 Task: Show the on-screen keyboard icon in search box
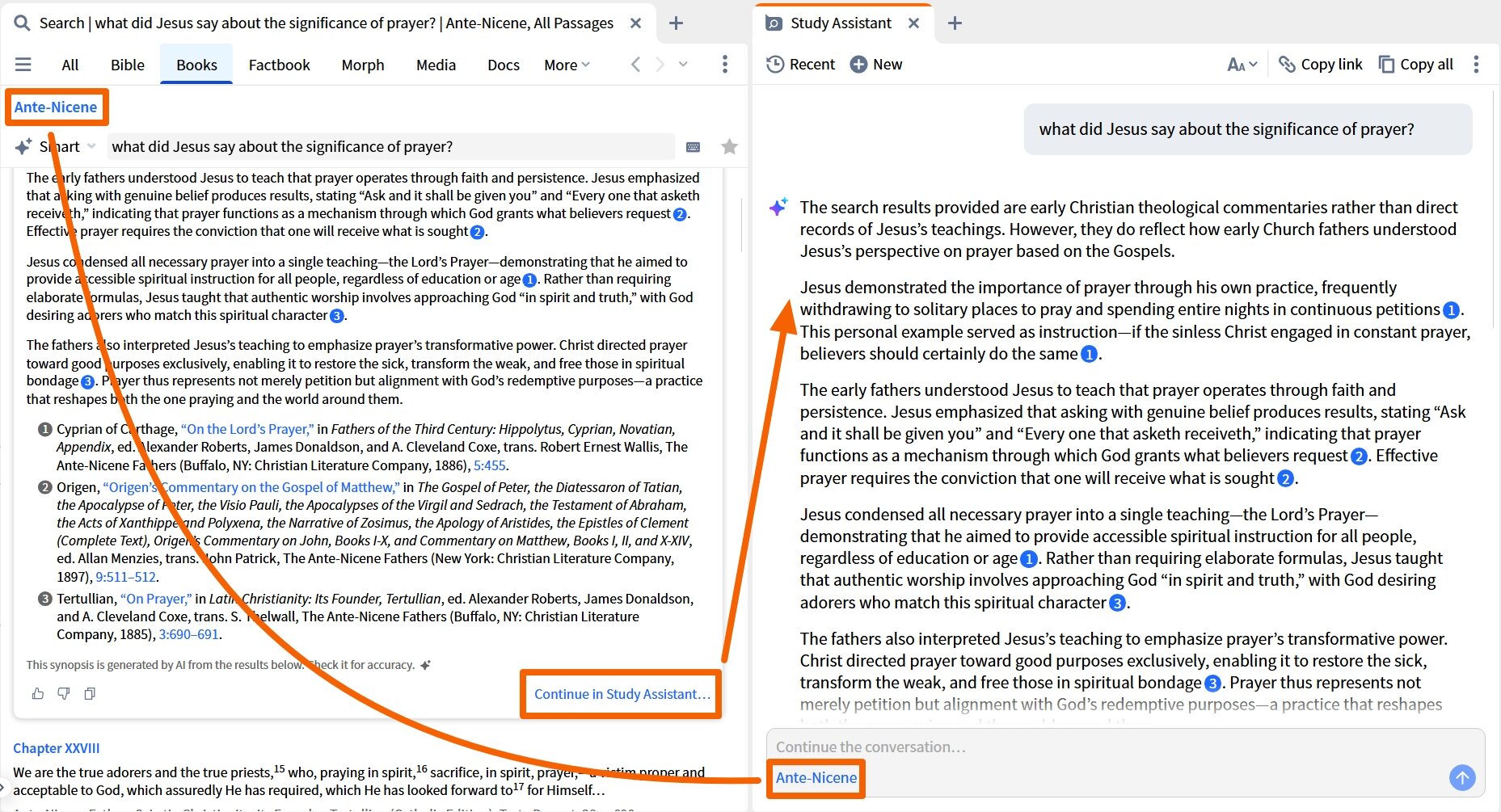coord(693,147)
